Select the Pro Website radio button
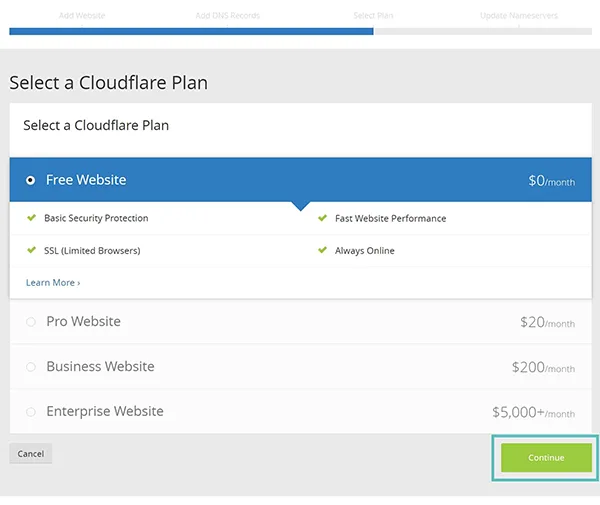Image resolution: width=600 pixels, height=505 pixels. point(31,322)
